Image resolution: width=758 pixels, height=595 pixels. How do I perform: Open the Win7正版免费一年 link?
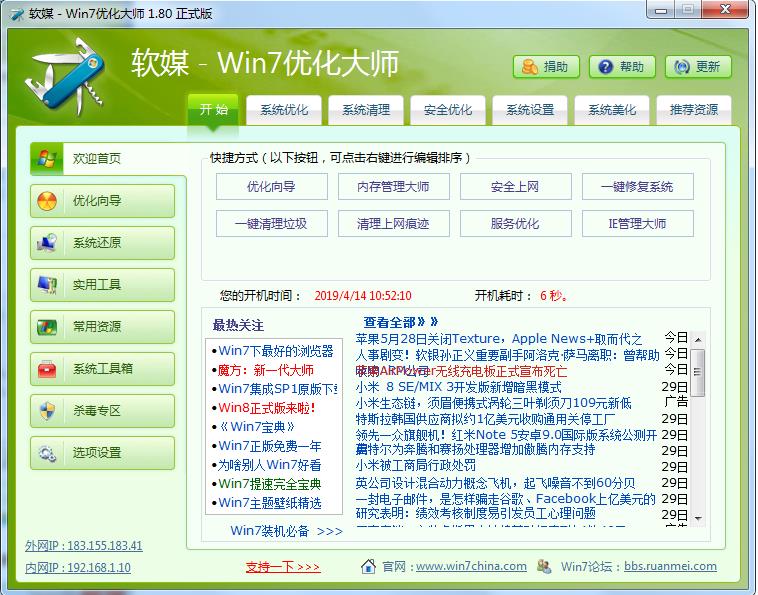click(x=270, y=446)
